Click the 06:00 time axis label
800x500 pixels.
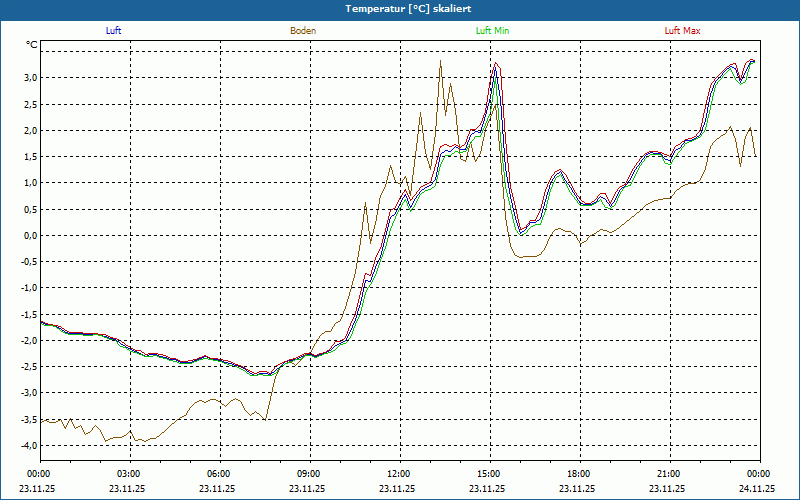pyautogui.click(x=218, y=474)
